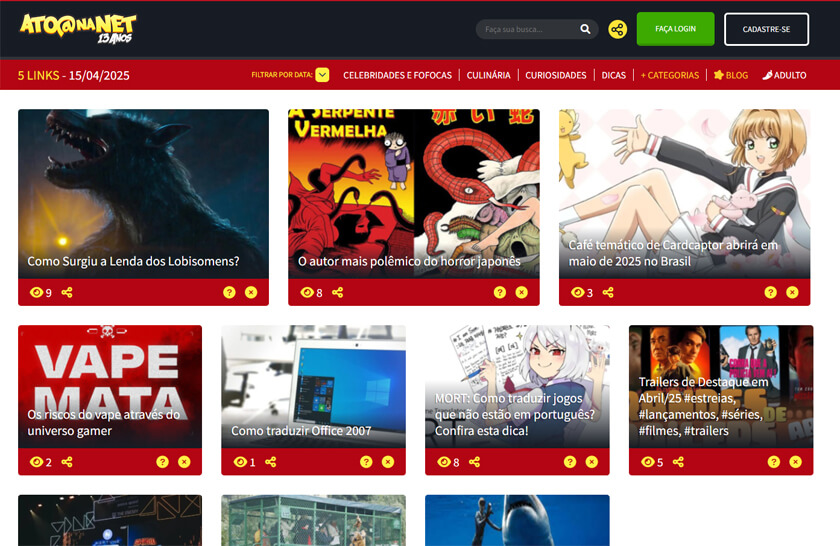Share the Office 2007 article

[x=271, y=462]
